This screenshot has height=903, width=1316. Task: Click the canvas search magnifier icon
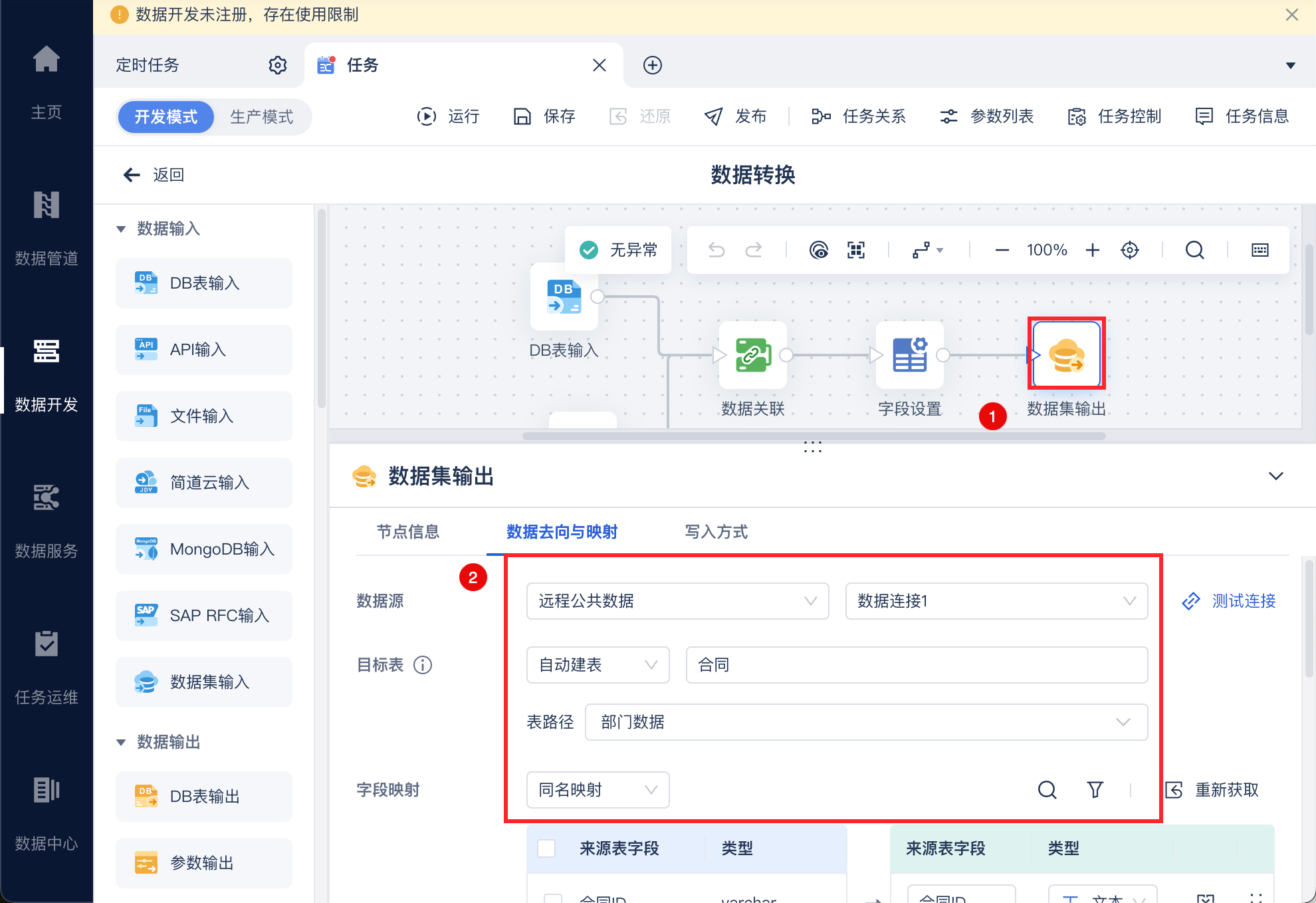[1194, 250]
